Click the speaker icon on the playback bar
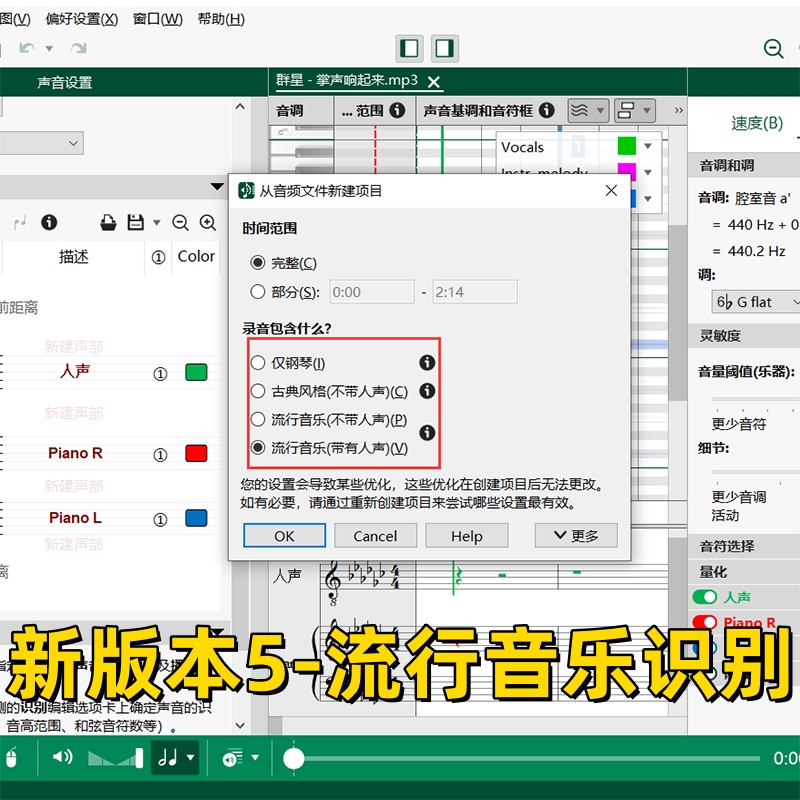Screen dimensions: 800x800 coord(61,757)
